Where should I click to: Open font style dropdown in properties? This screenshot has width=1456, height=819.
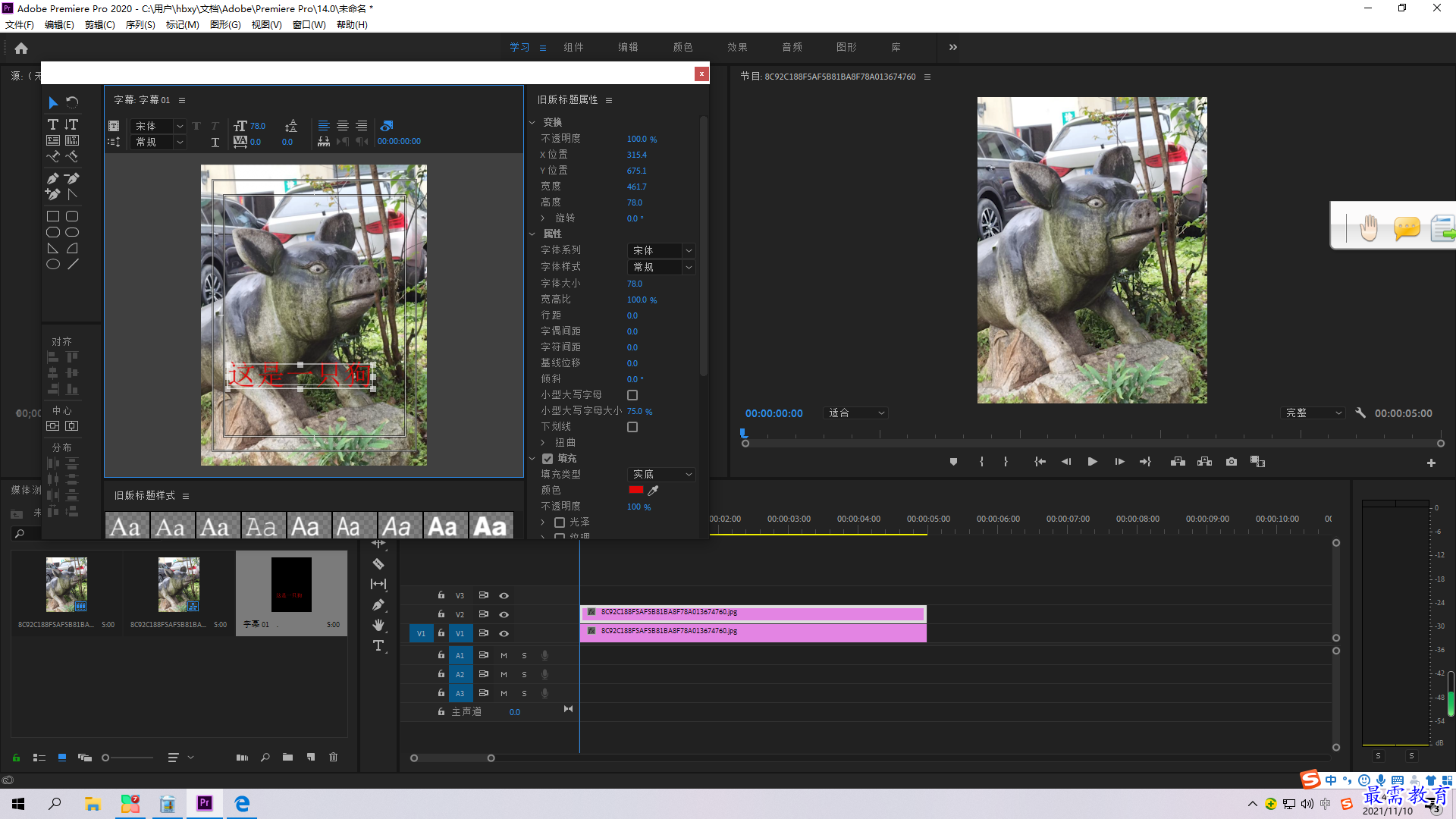[x=661, y=267]
